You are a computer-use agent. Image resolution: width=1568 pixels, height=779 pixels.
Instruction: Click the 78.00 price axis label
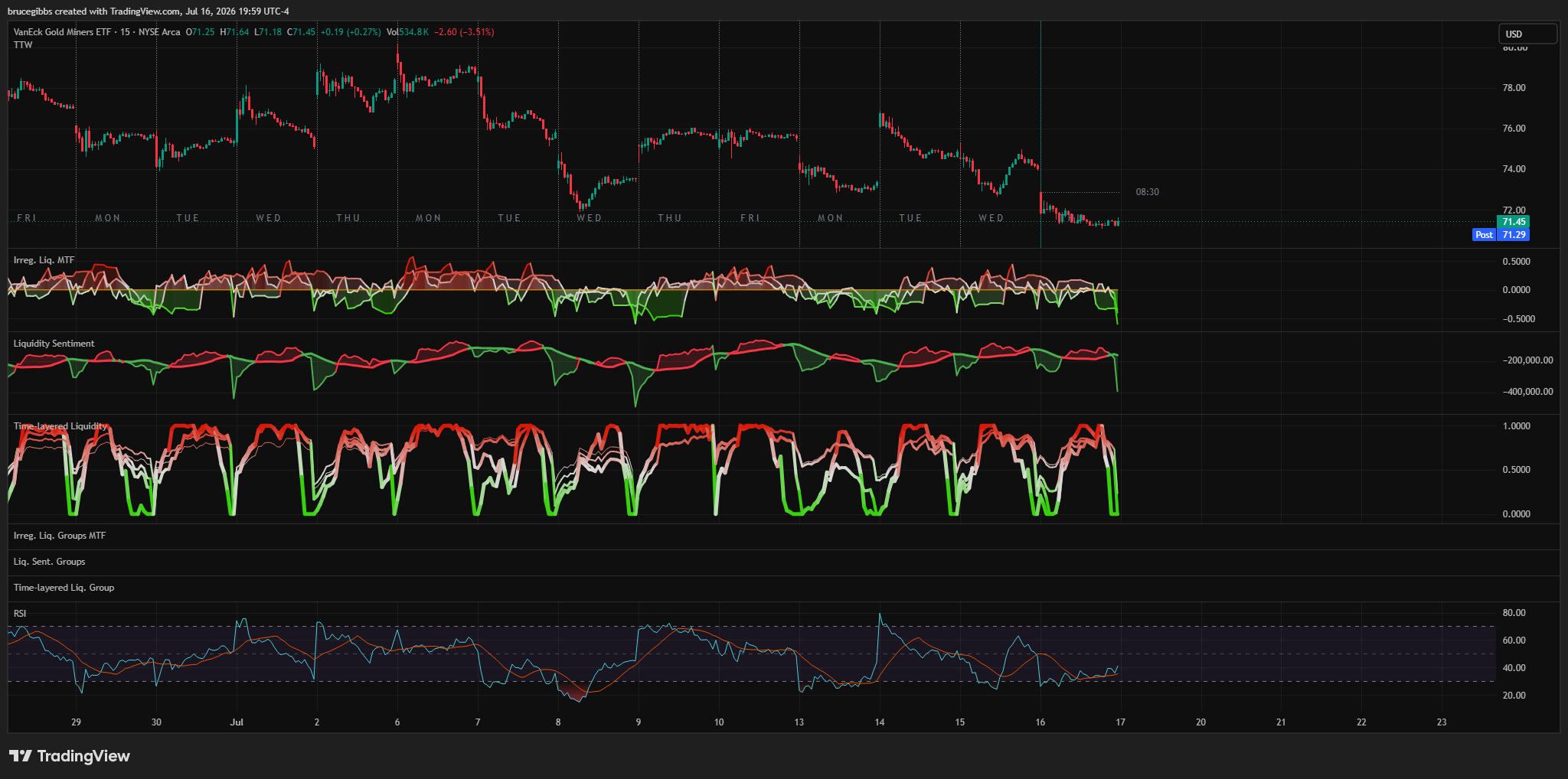click(1514, 88)
